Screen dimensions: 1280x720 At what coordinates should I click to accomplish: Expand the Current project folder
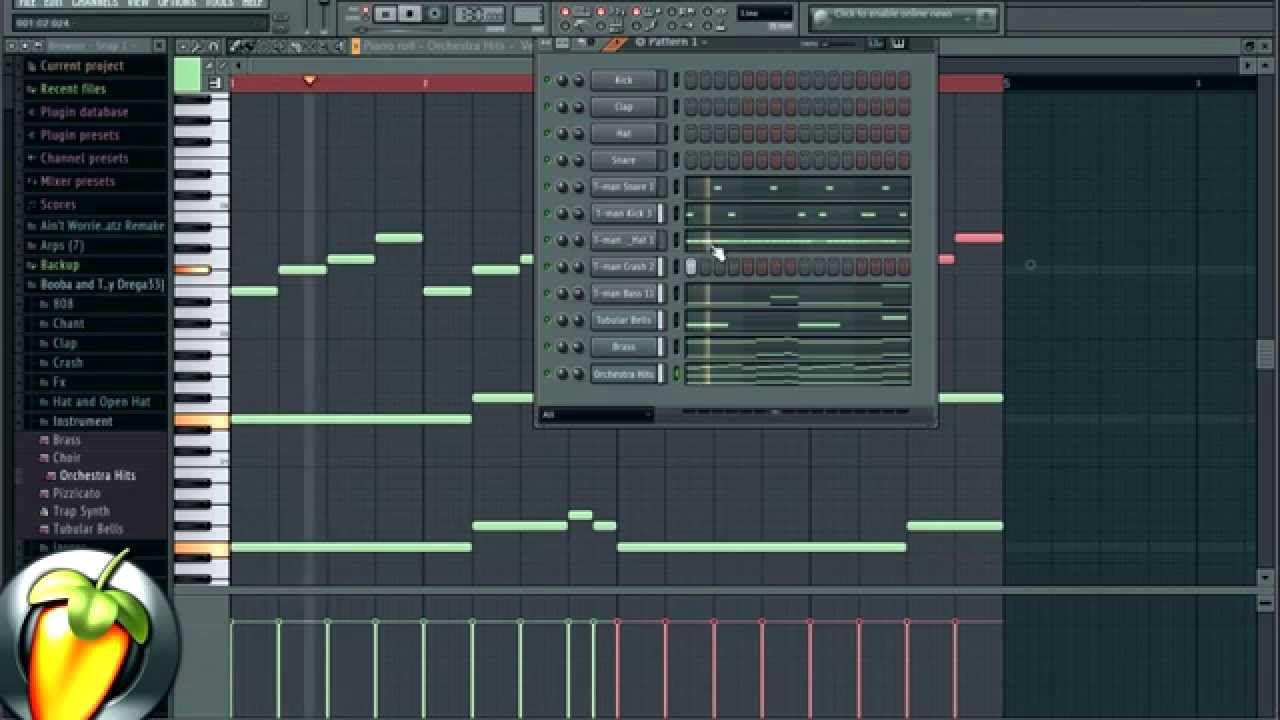[x=82, y=66]
